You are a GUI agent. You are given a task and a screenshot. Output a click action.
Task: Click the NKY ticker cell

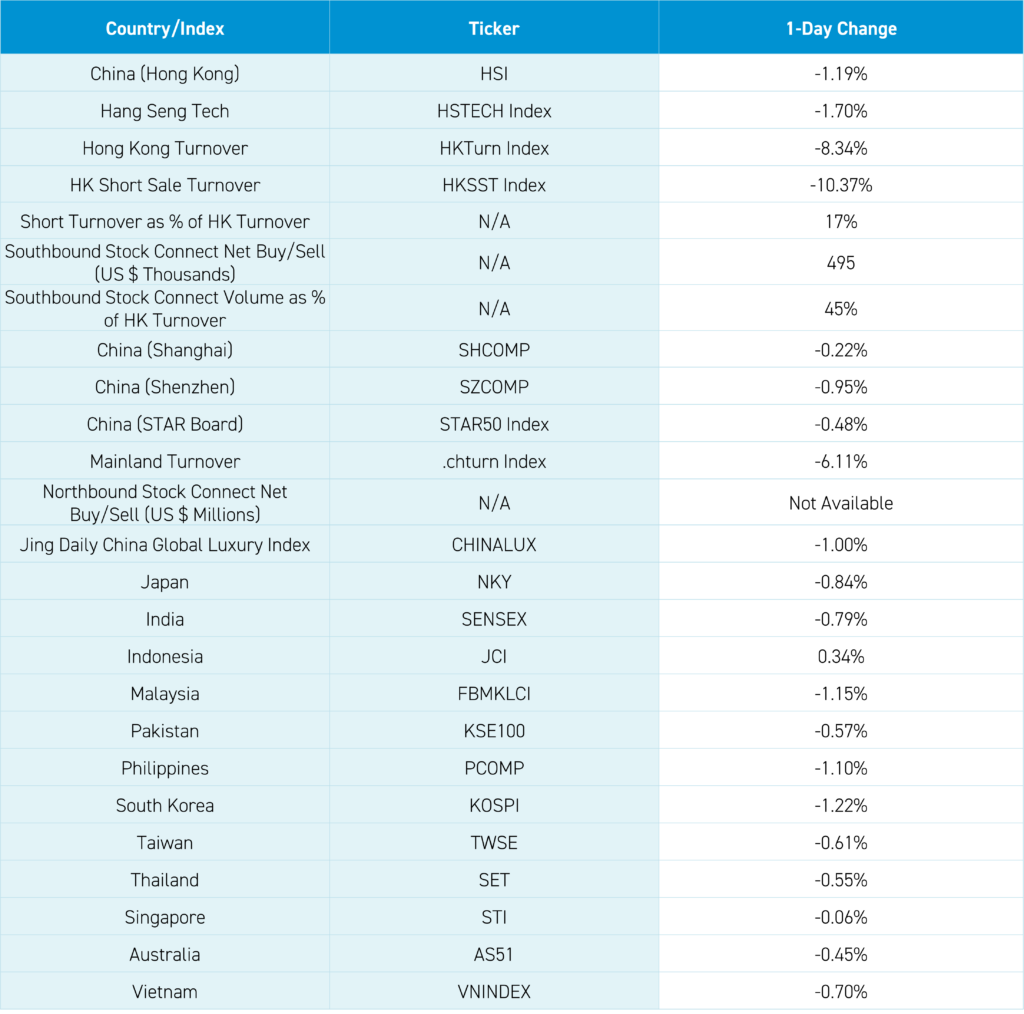[x=494, y=582]
